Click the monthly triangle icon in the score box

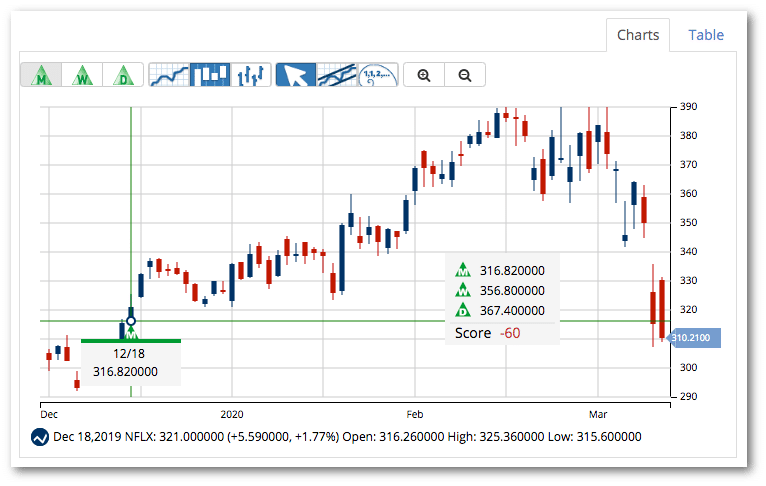tap(463, 270)
